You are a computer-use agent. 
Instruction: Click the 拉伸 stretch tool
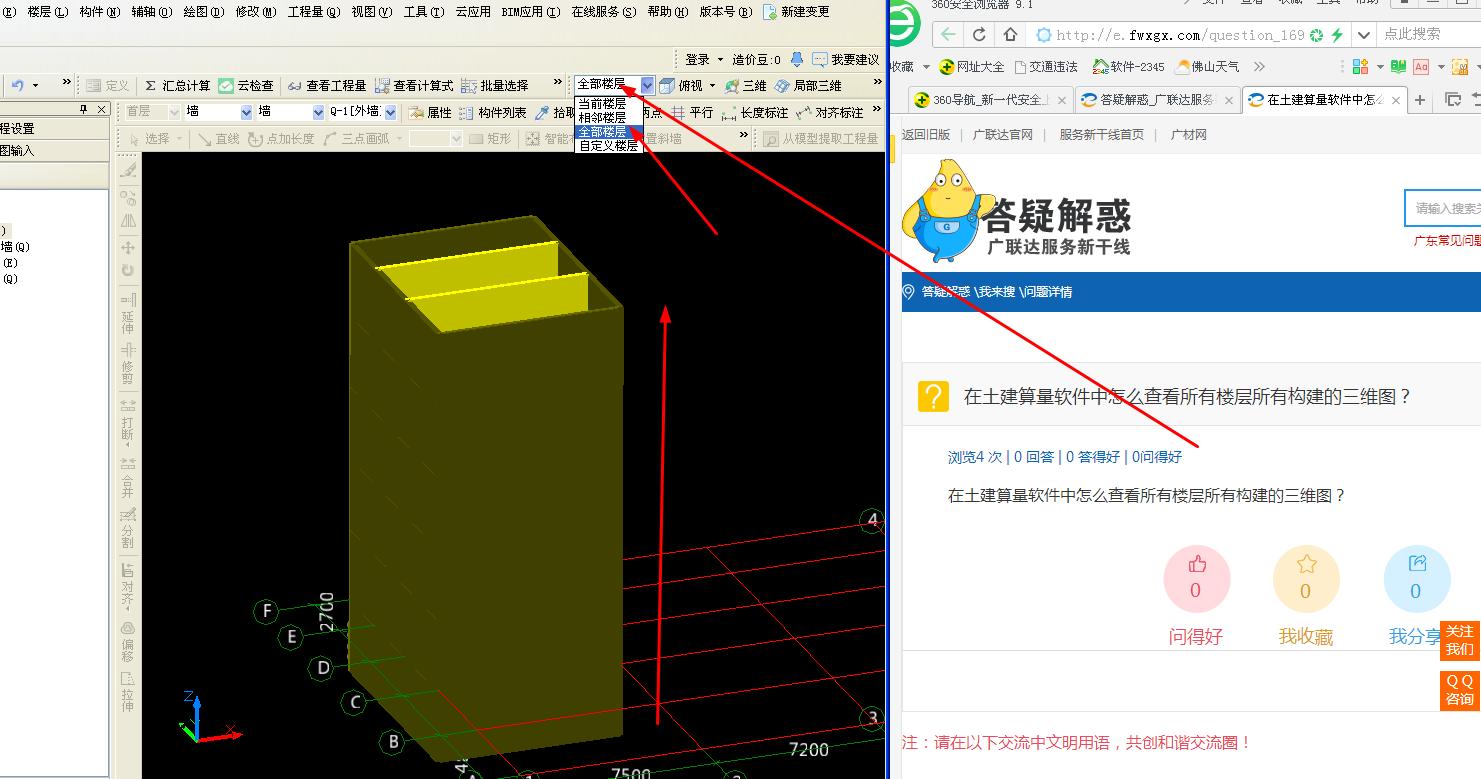[x=128, y=691]
